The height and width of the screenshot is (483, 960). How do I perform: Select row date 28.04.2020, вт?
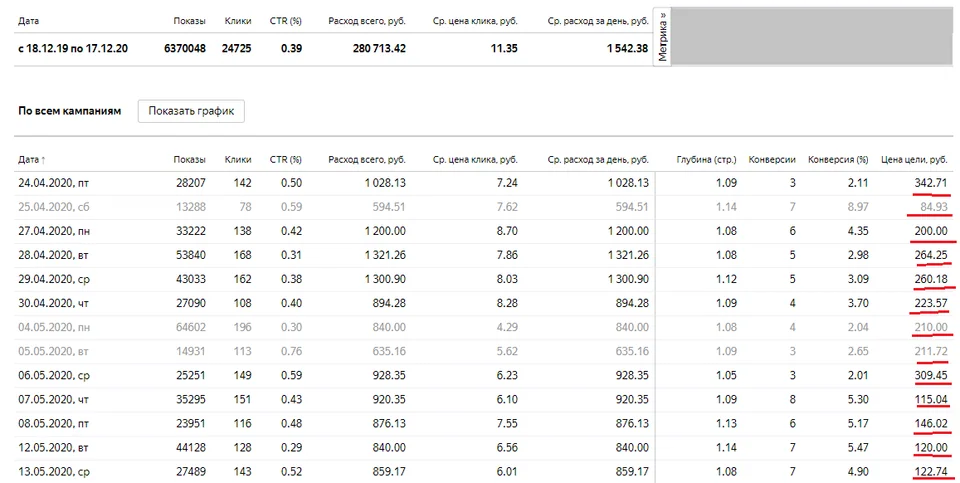coord(53,255)
